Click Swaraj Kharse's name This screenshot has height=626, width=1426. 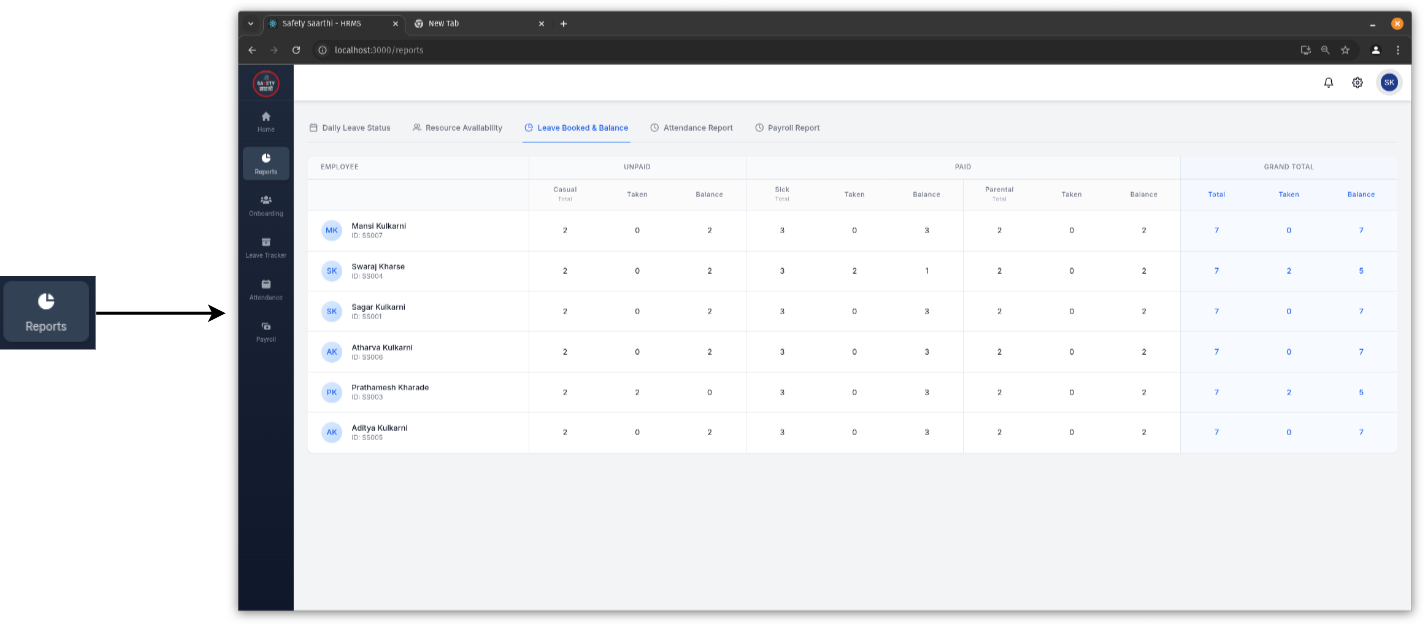[x=378, y=267]
